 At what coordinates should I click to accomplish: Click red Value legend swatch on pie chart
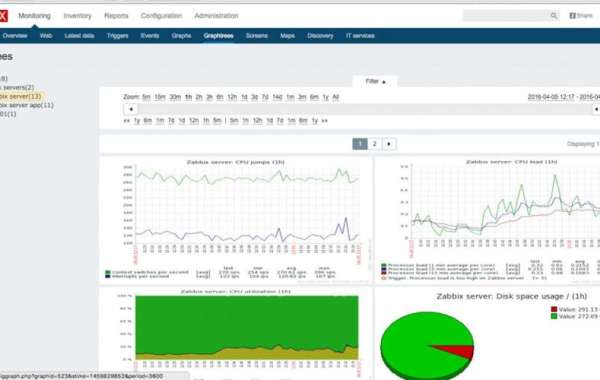(x=554, y=309)
